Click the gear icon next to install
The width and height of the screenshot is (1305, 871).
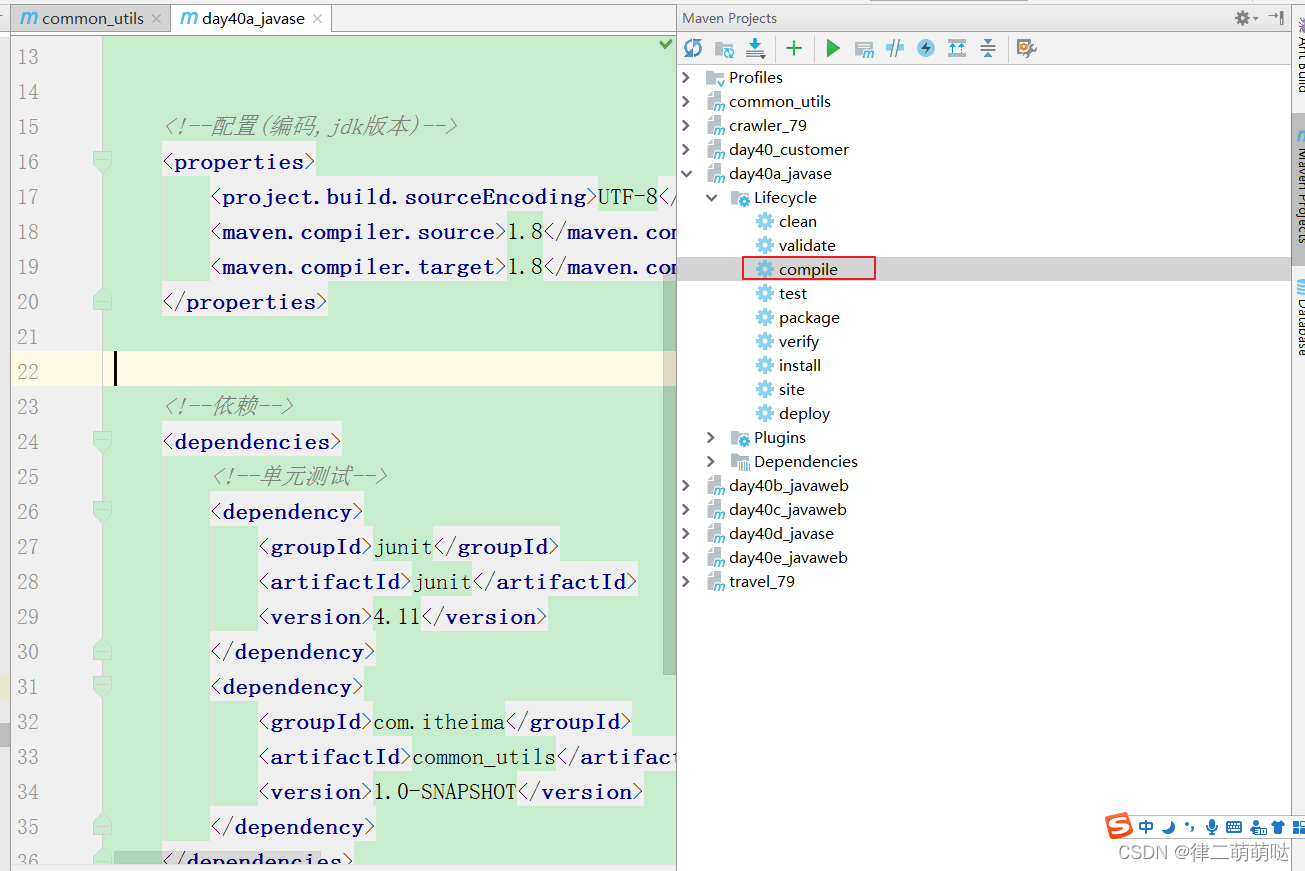[765, 365]
